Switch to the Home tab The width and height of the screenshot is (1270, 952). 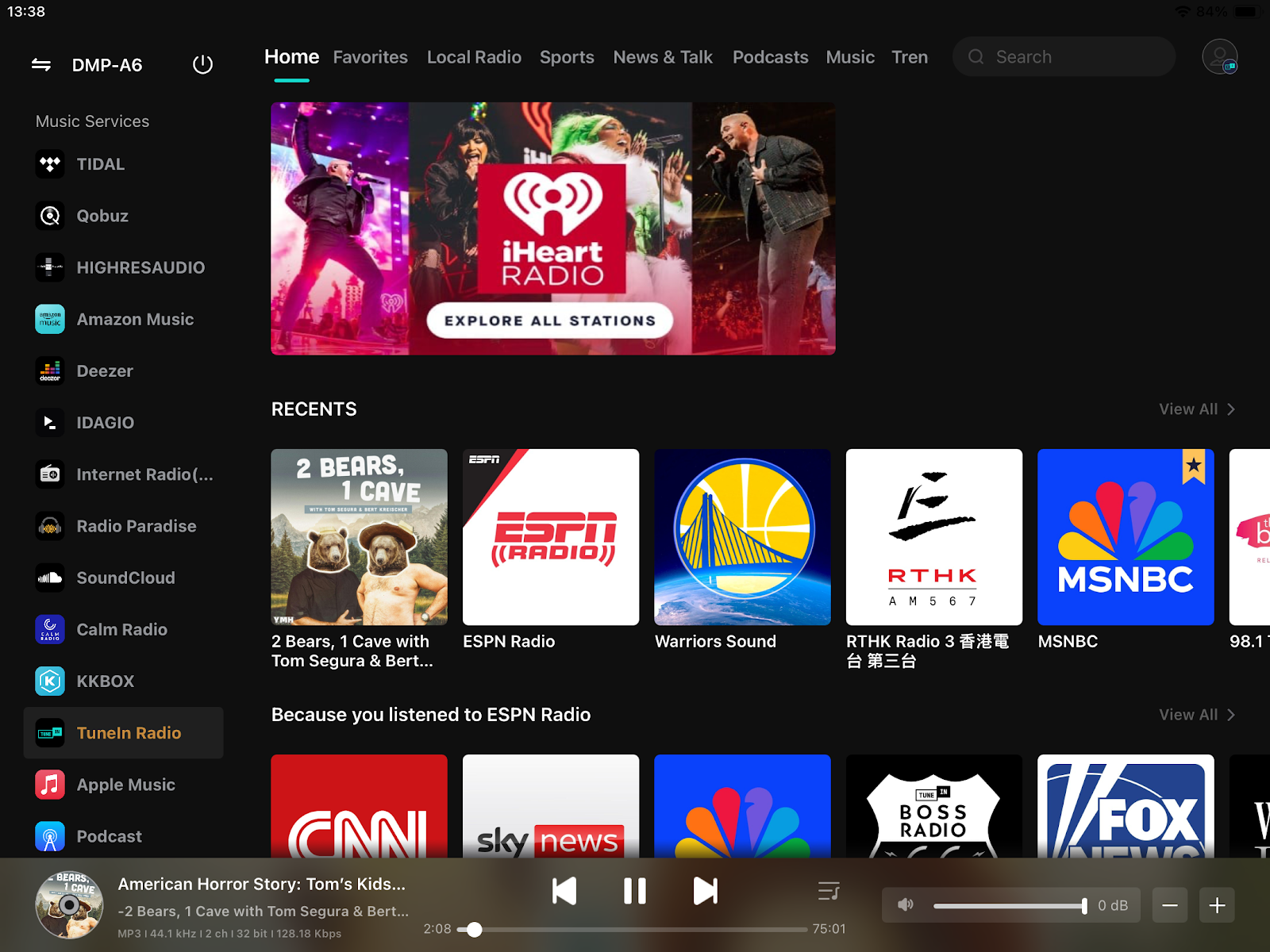(291, 57)
